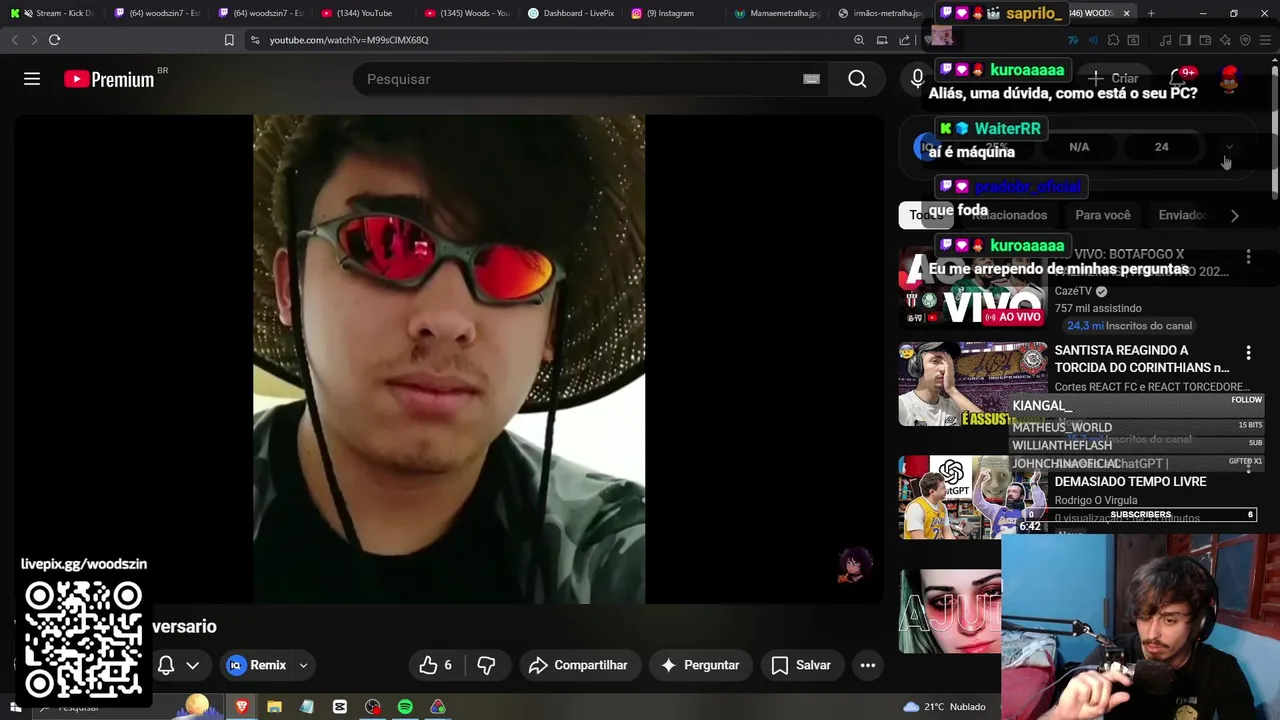Open Brave browser in the taskbar

click(x=241, y=707)
